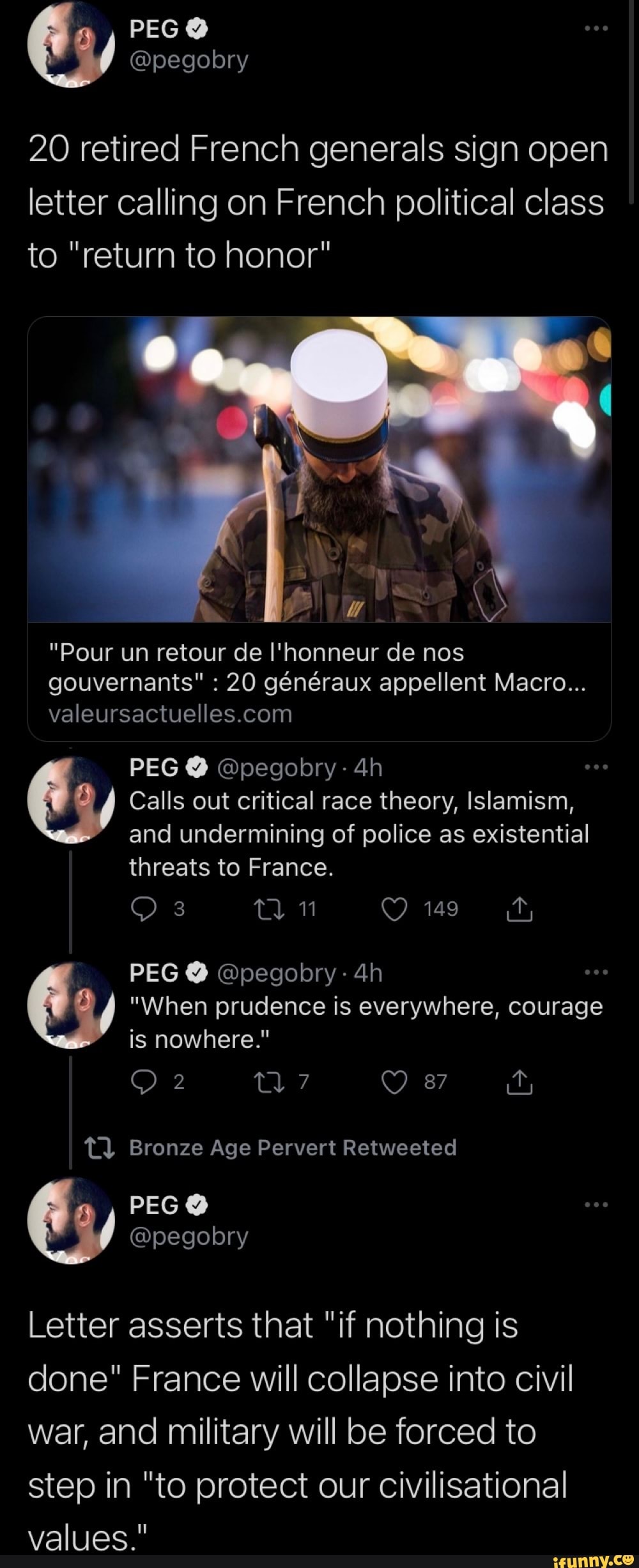Share the prudence and courage tweet
Screen dimensions: 639x1568
coord(520,1081)
